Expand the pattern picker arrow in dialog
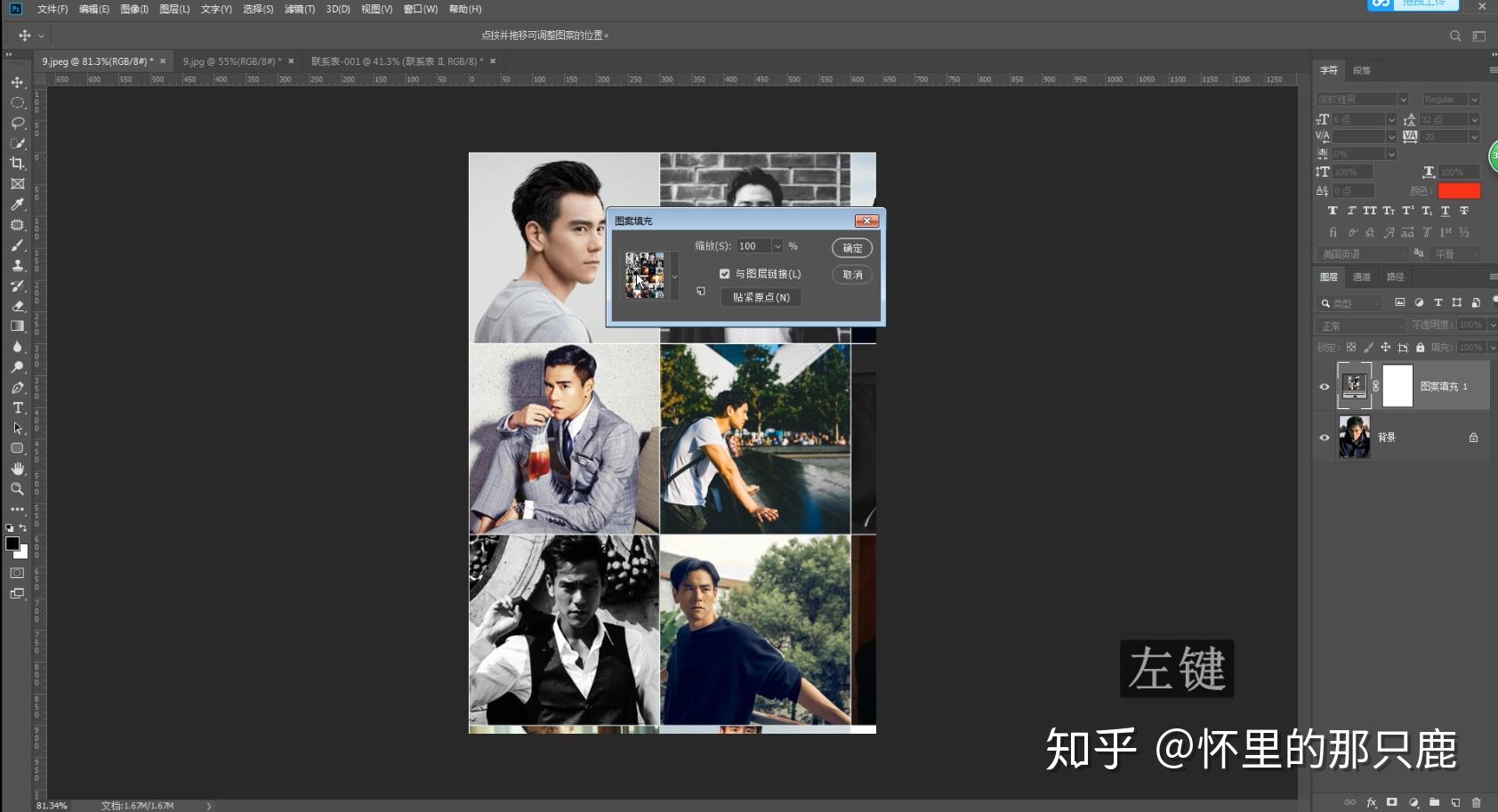1498x812 pixels. point(674,276)
